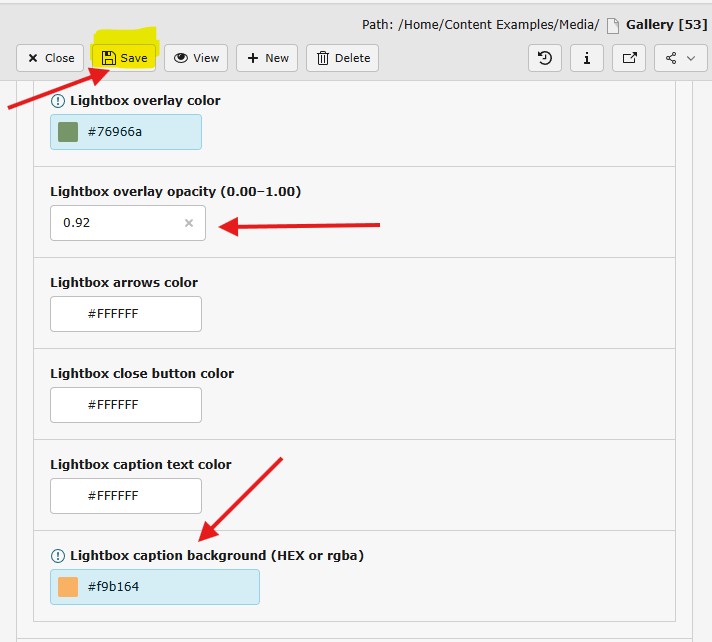
Task: Create a New record
Action: click(267, 58)
